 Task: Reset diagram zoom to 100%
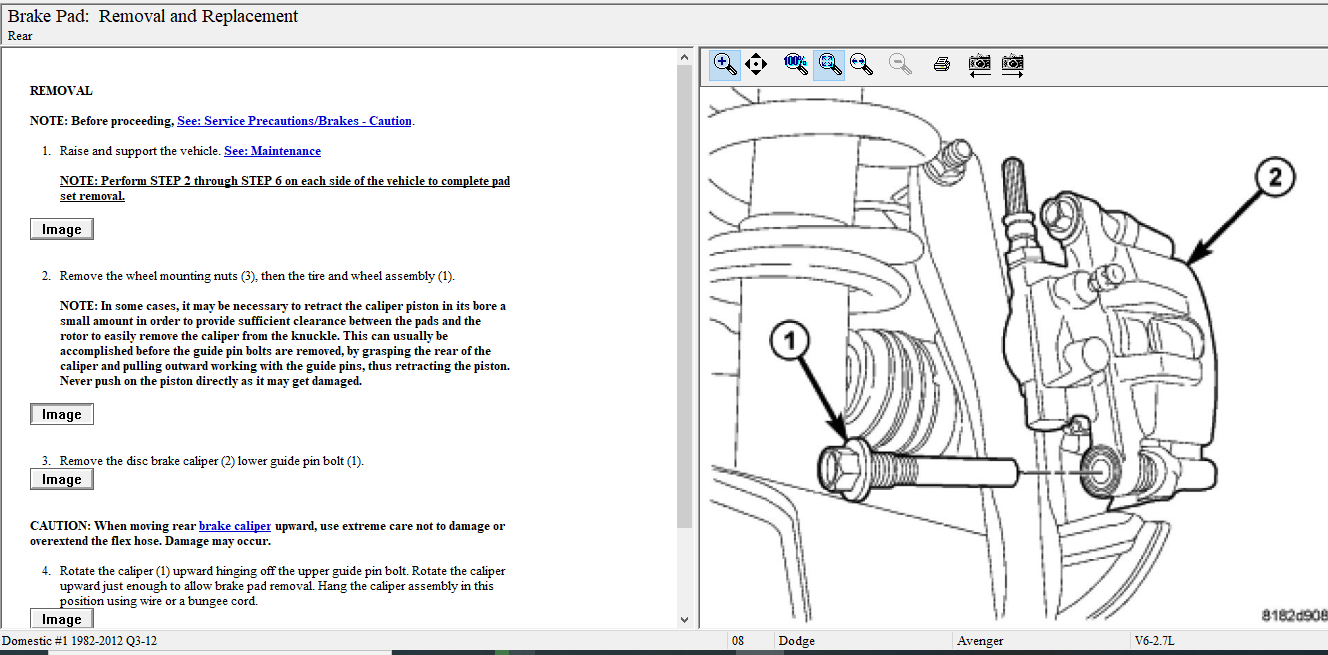pyautogui.click(x=796, y=65)
